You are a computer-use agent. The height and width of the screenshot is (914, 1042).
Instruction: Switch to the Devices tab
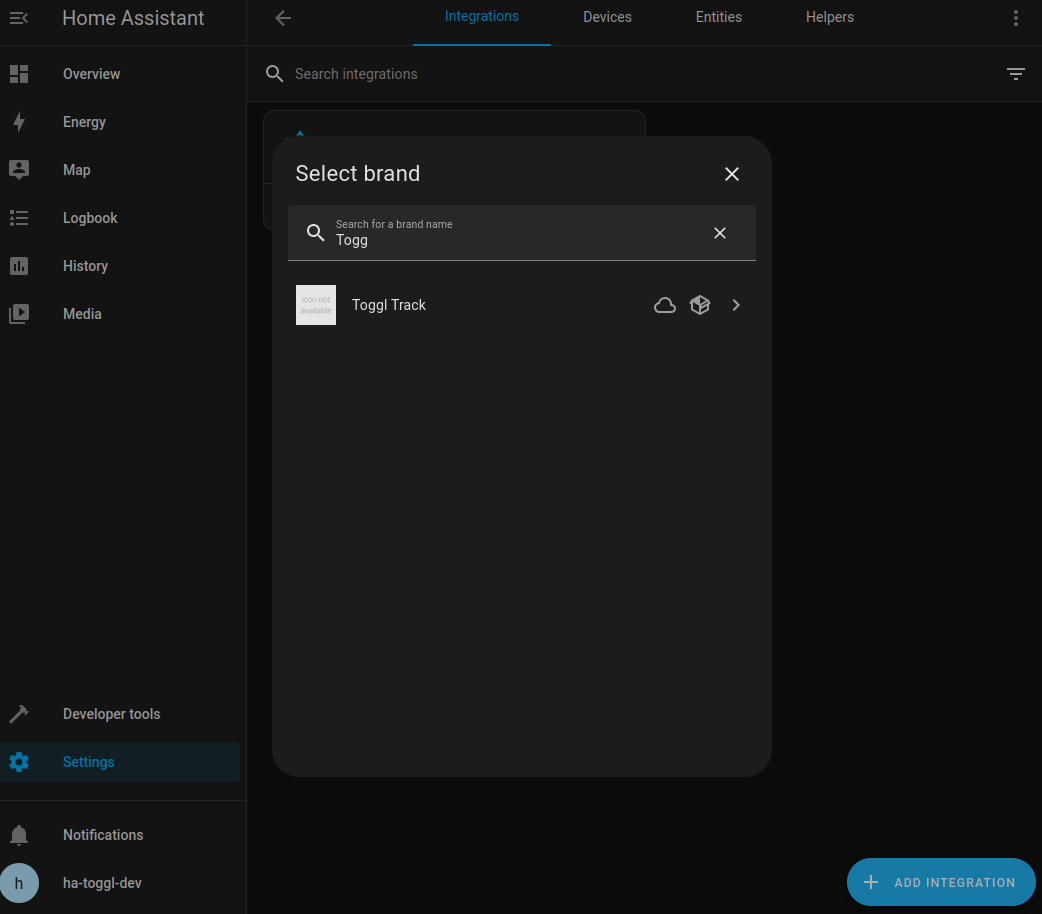pyautogui.click(x=607, y=17)
